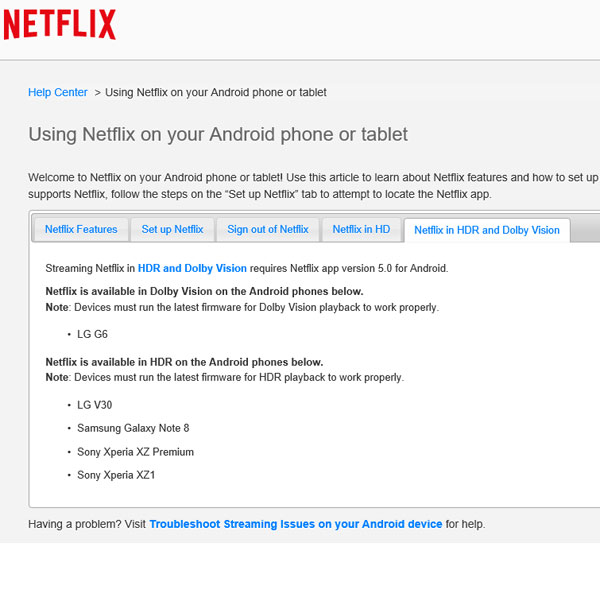The width and height of the screenshot is (600, 600).
Task: Click the note about firmware for HDR playback
Action: 224,378
